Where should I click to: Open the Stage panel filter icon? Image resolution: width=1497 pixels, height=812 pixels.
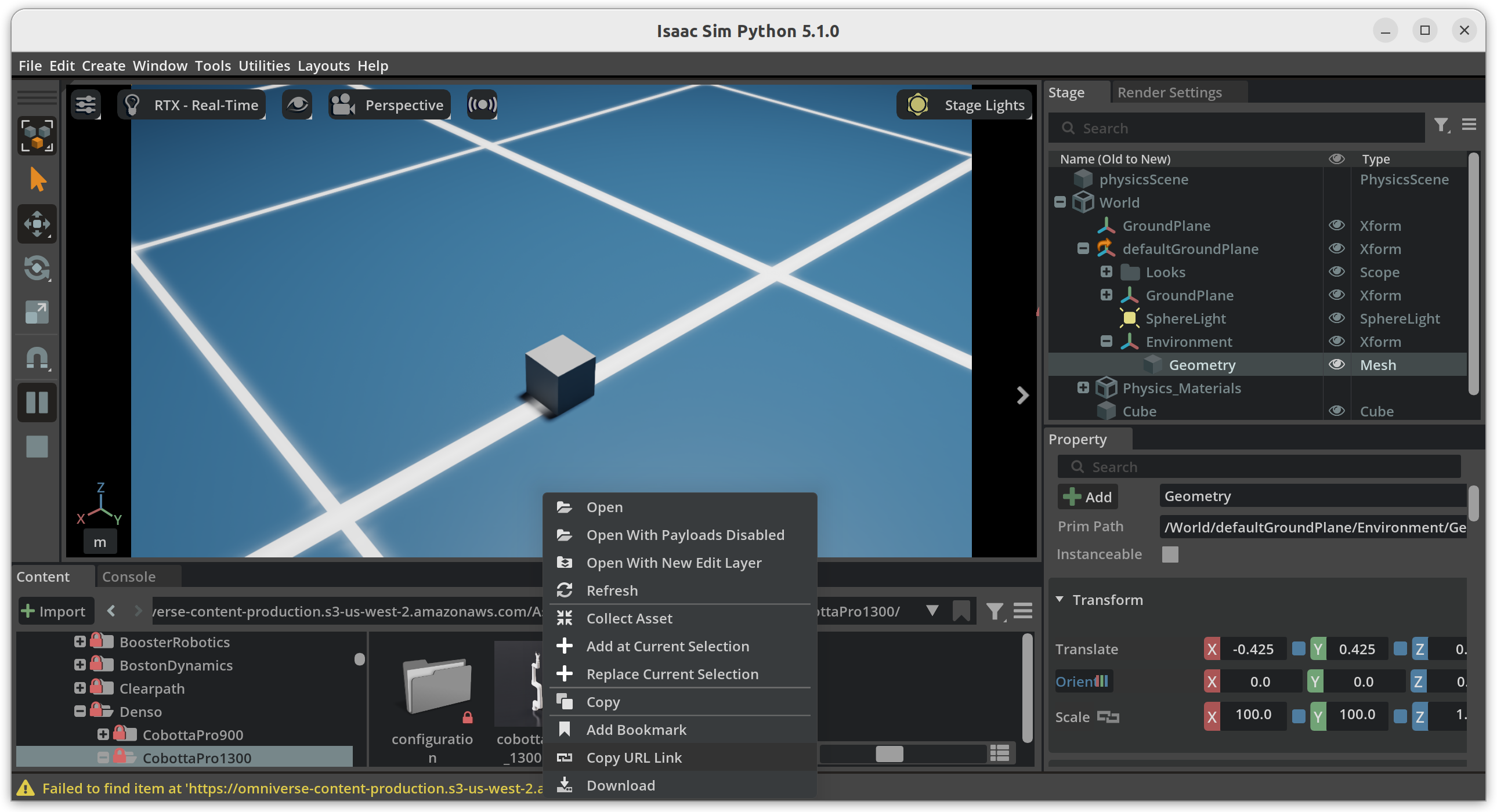1441,125
